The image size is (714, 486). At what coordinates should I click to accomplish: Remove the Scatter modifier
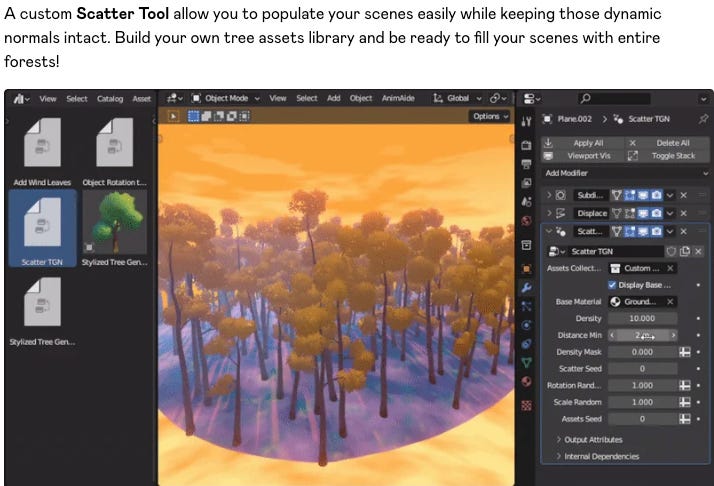(683, 231)
